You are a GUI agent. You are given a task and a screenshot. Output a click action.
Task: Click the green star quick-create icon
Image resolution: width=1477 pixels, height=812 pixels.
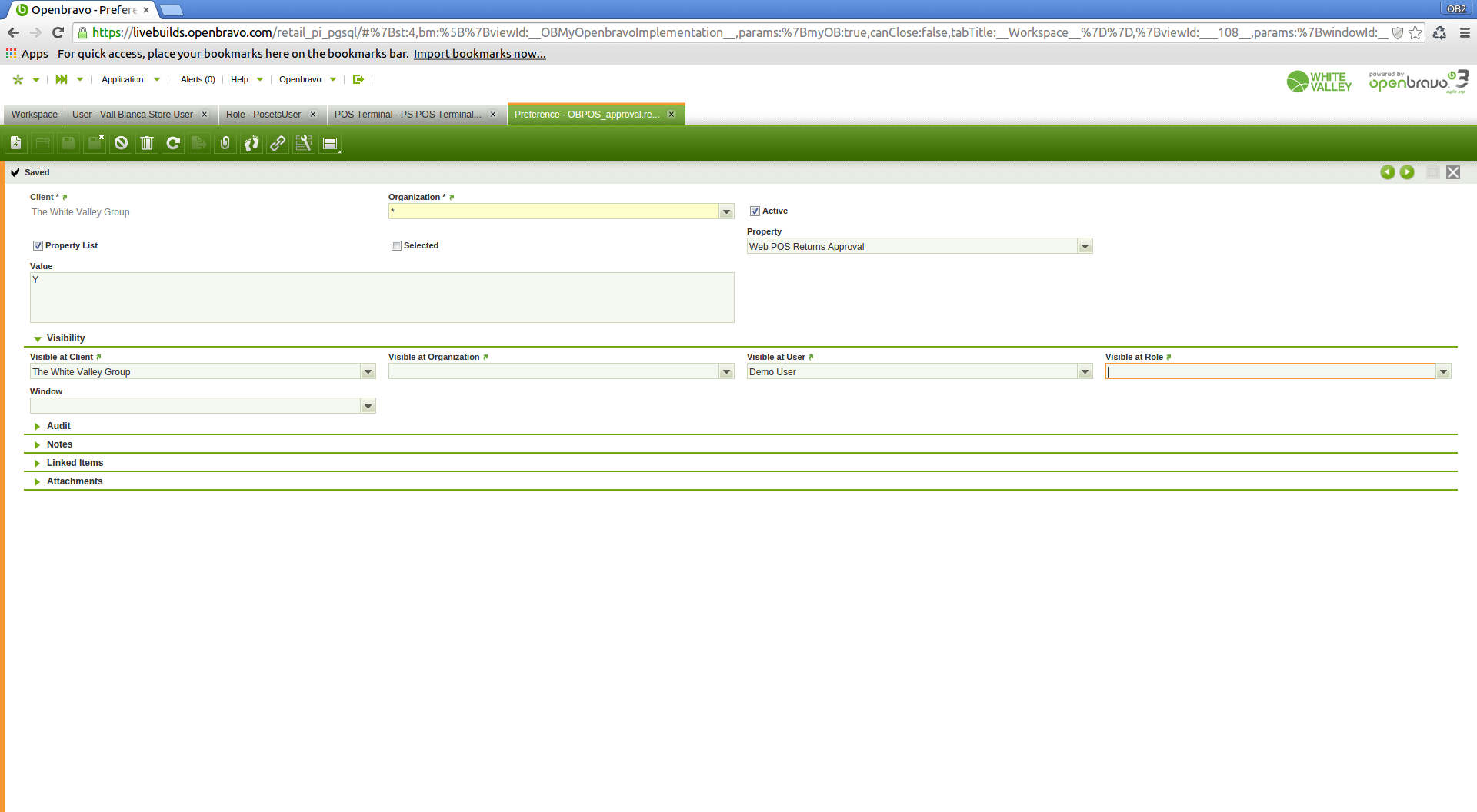pyautogui.click(x=18, y=79)
